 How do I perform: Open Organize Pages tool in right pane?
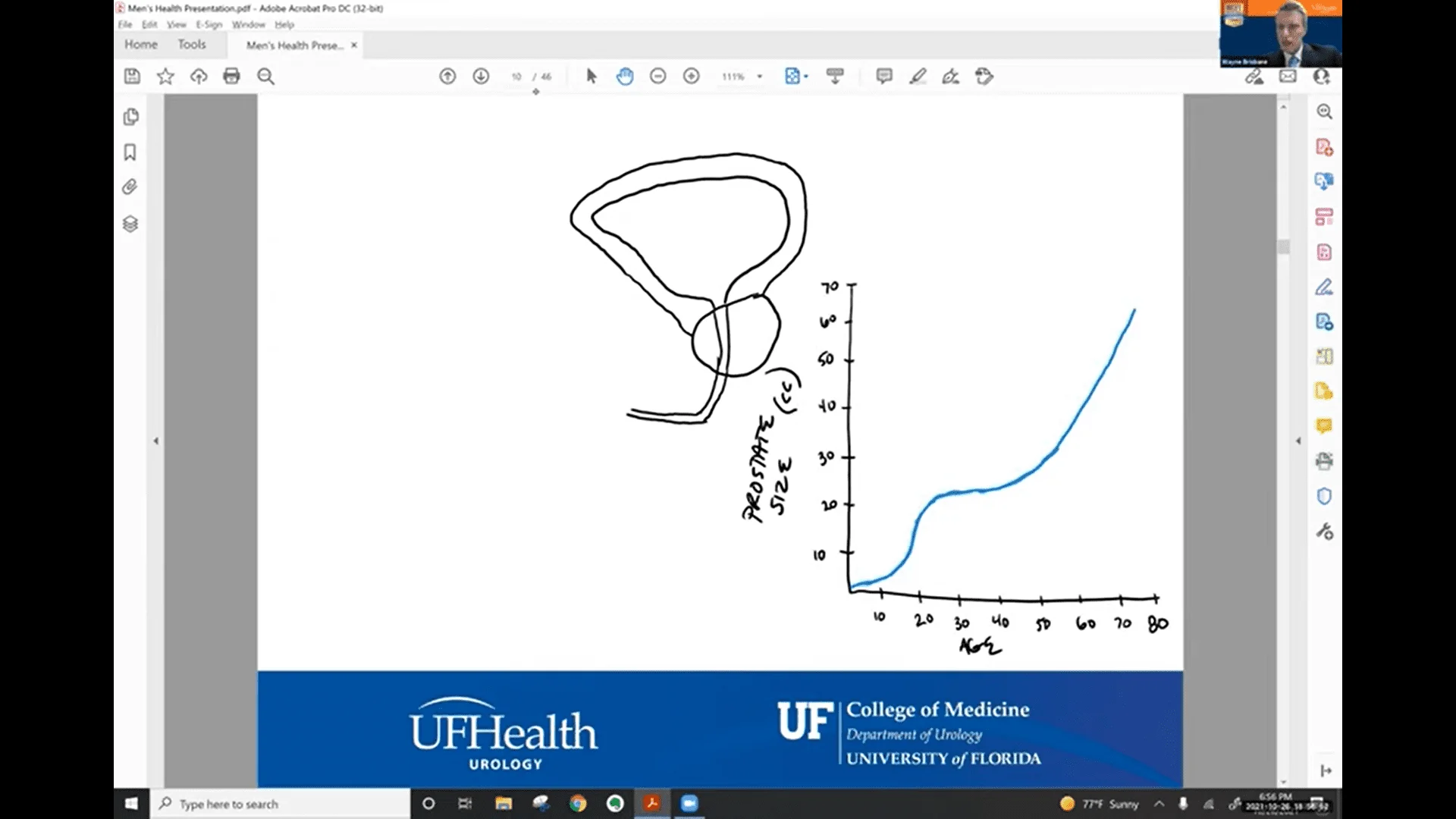[x=1324, y=217]
